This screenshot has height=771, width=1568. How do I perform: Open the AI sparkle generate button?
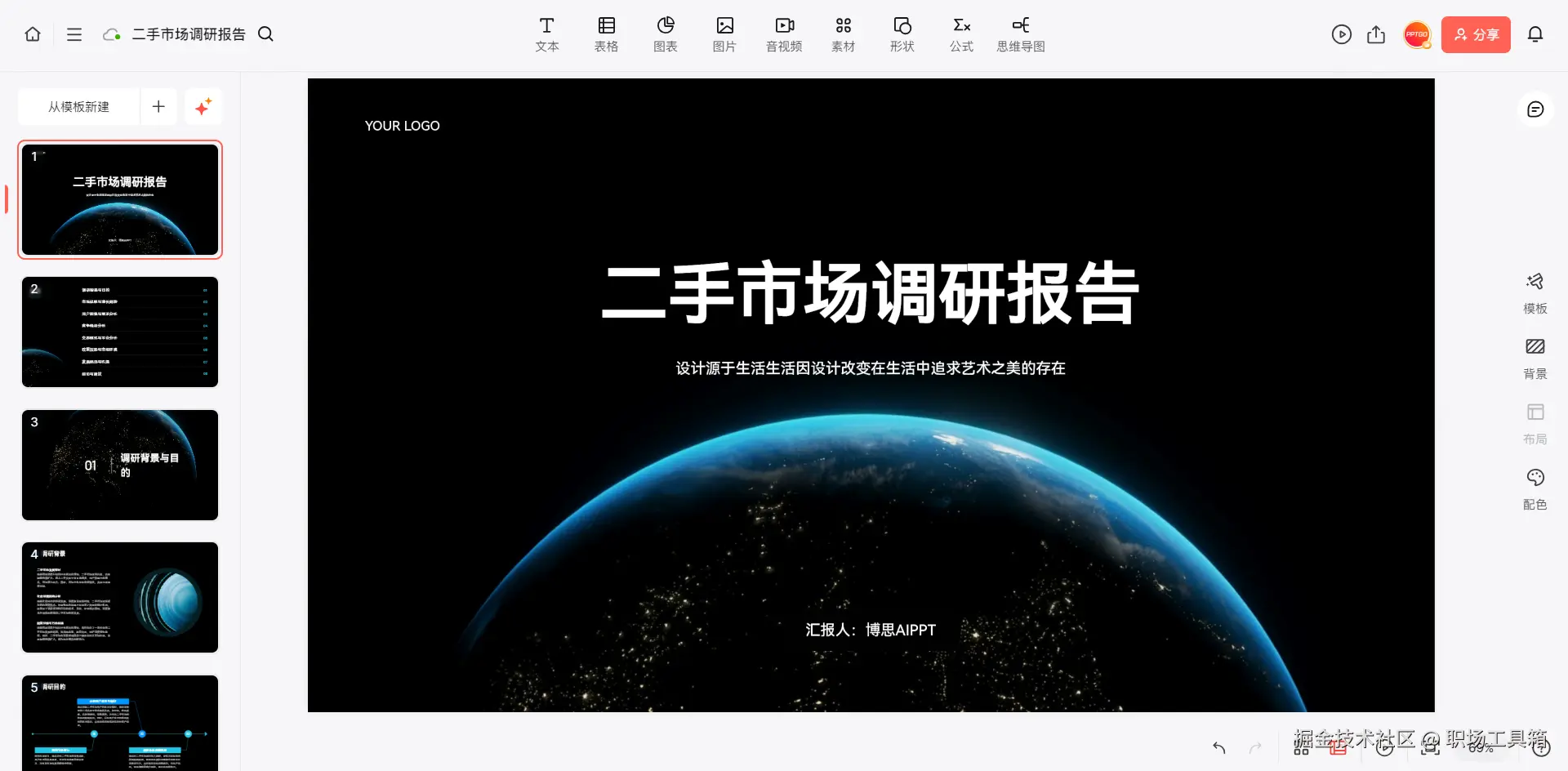pos(203,107)
